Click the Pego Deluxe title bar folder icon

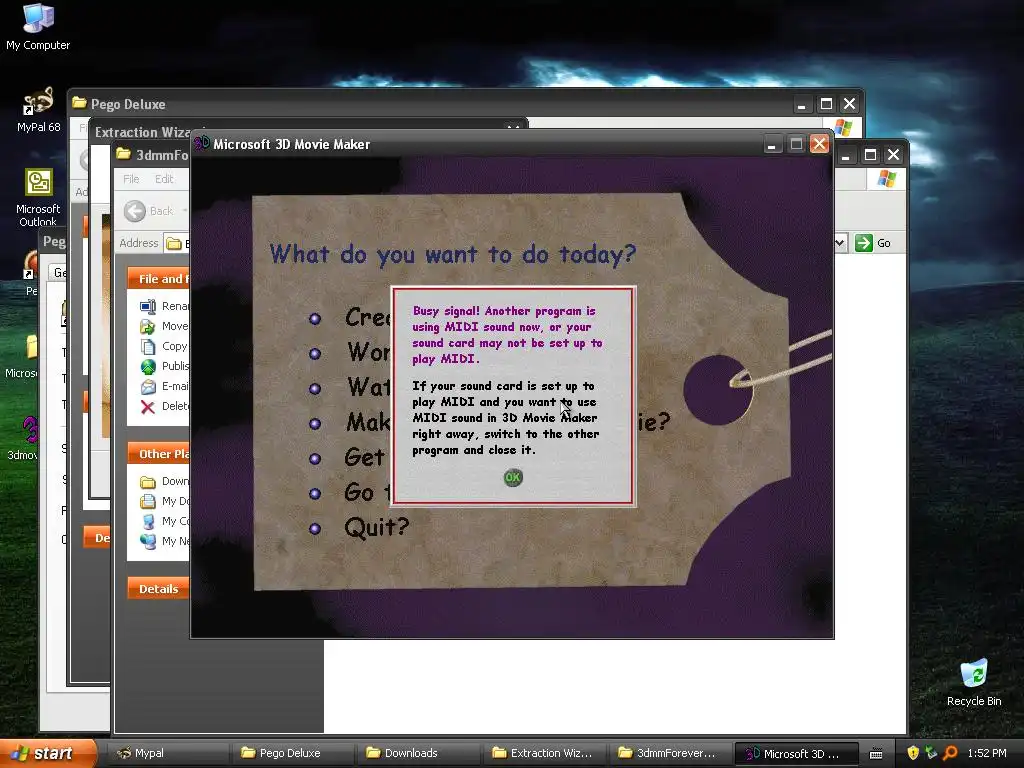click(80, 103)
